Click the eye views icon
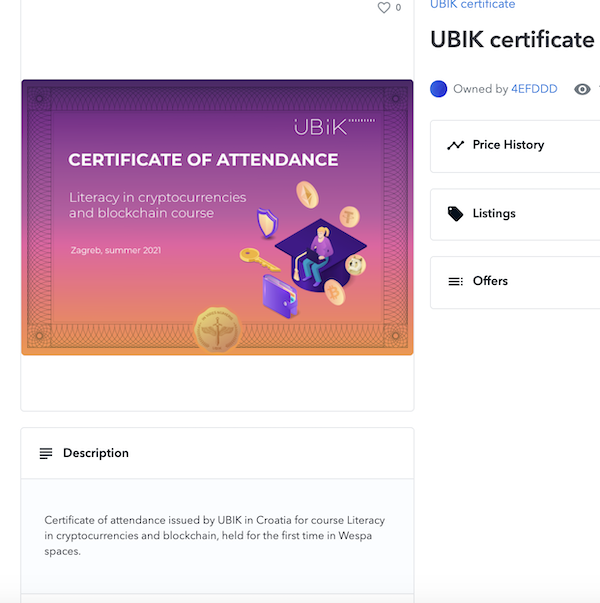 pos(582,89)
